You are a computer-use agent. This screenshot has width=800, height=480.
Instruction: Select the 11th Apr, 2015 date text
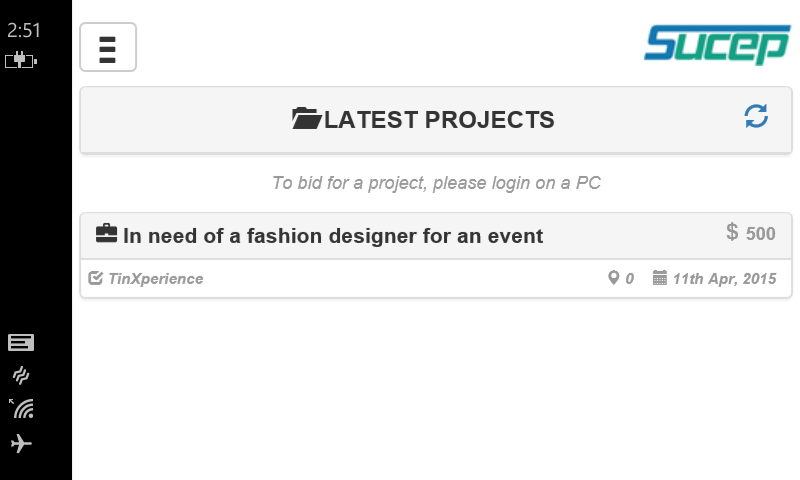pyautogui.click(x=724, y=279)
